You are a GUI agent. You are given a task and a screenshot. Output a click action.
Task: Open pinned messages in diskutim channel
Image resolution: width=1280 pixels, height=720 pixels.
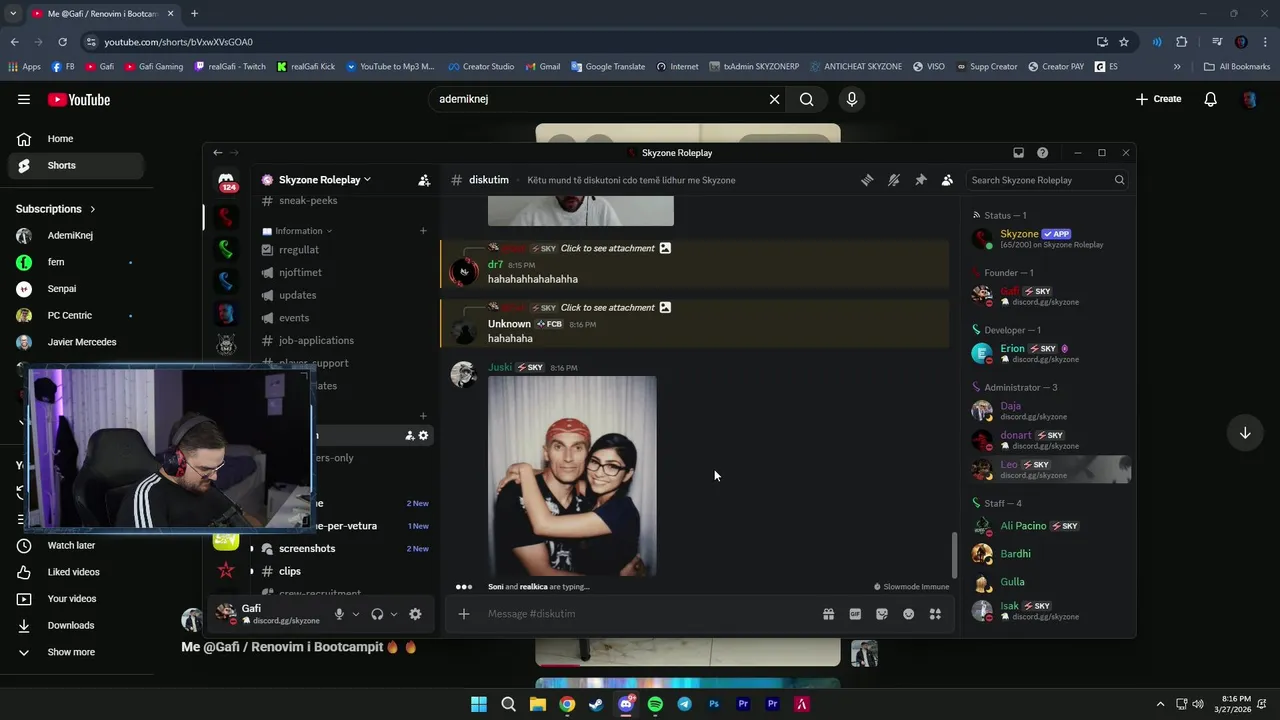921,180
